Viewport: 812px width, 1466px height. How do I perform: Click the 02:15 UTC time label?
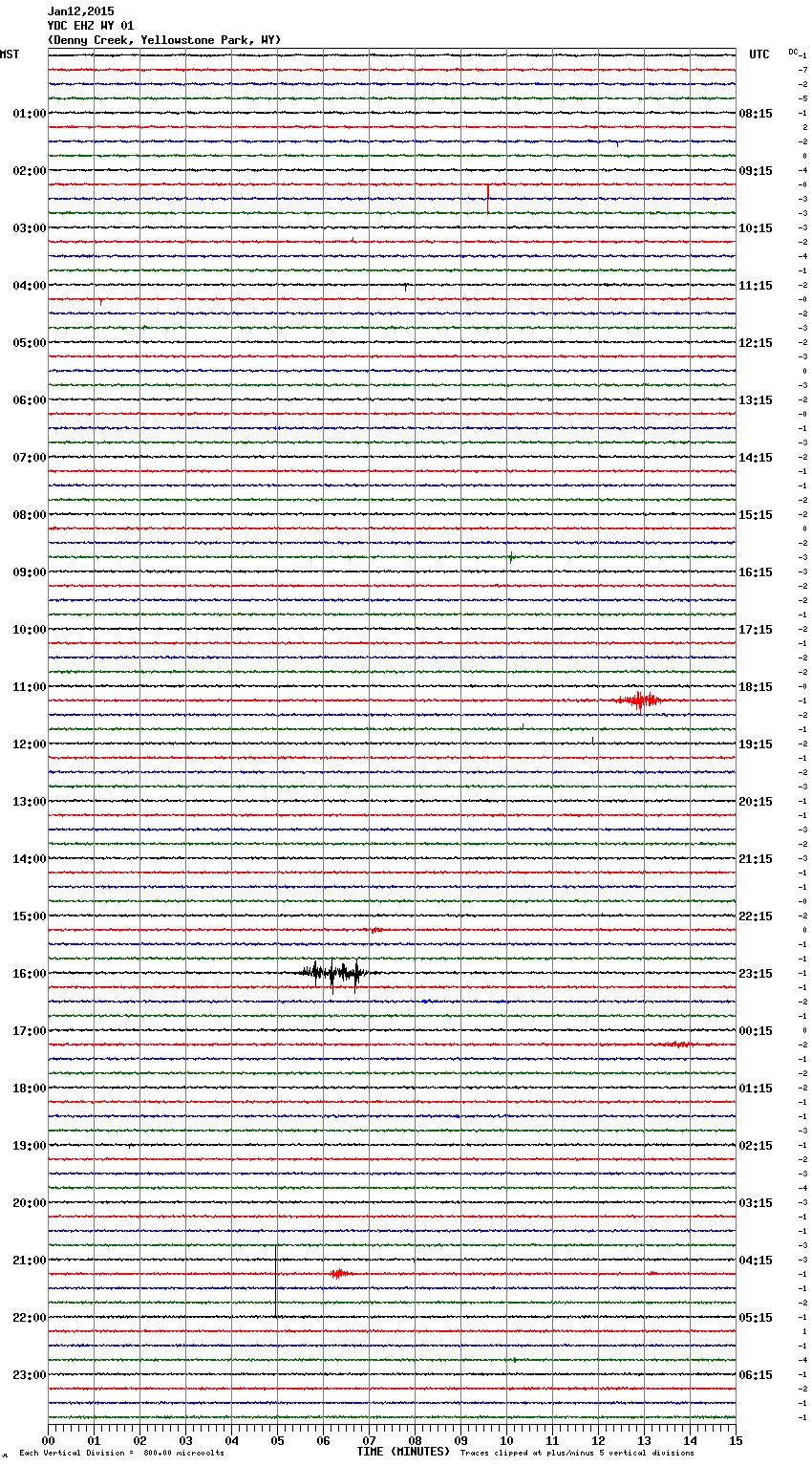(x=756, y=1146)
